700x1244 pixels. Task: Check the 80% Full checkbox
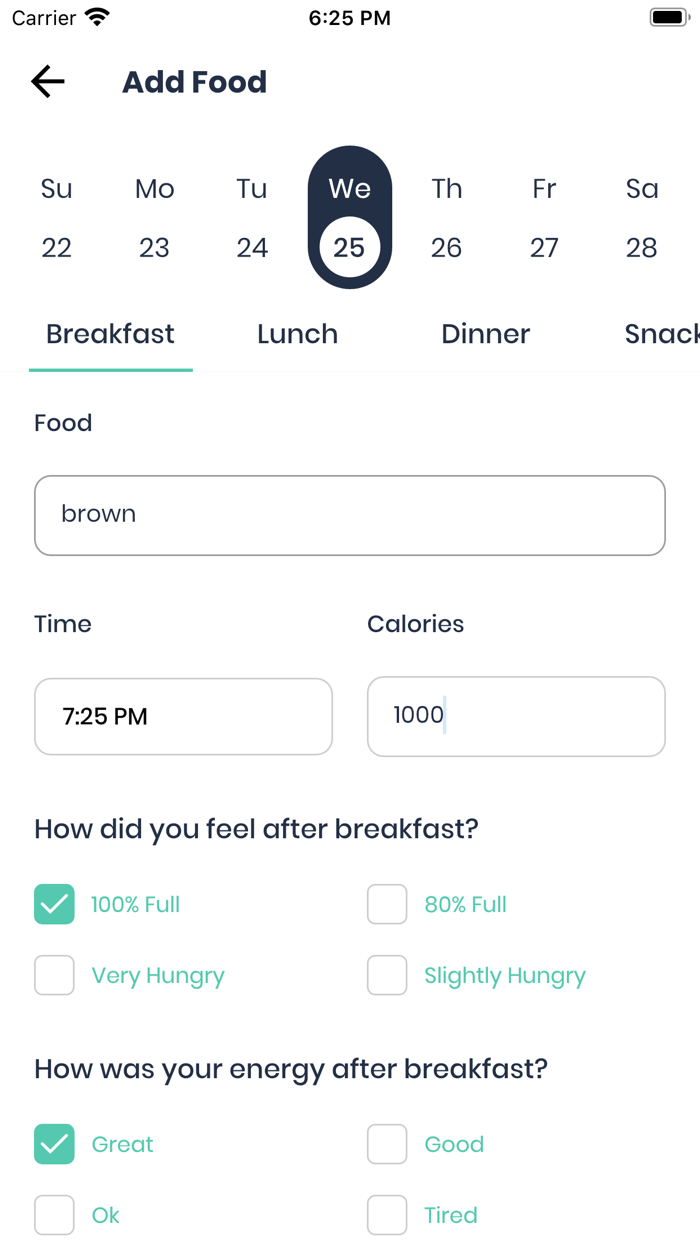pyautogui.click(x=387, y=904)
